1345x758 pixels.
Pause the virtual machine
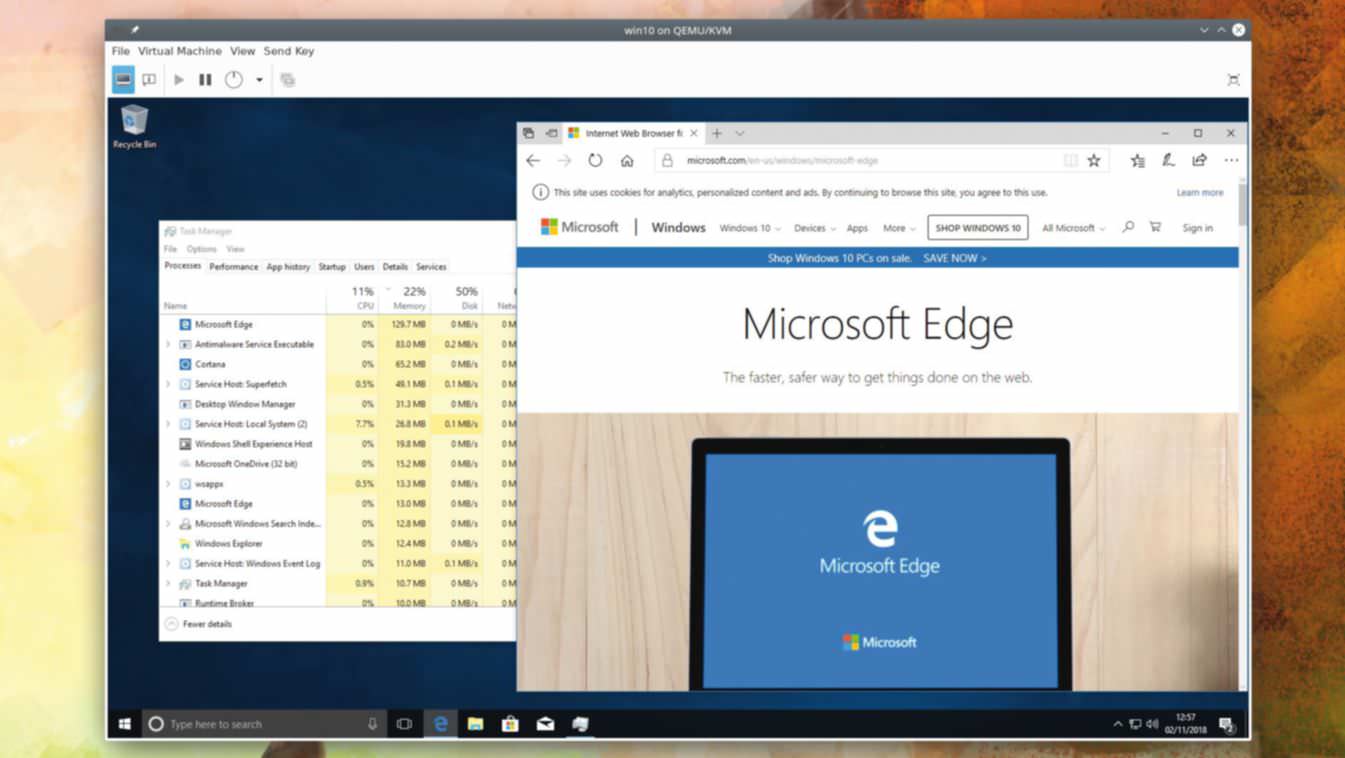(x=205, y=80)
